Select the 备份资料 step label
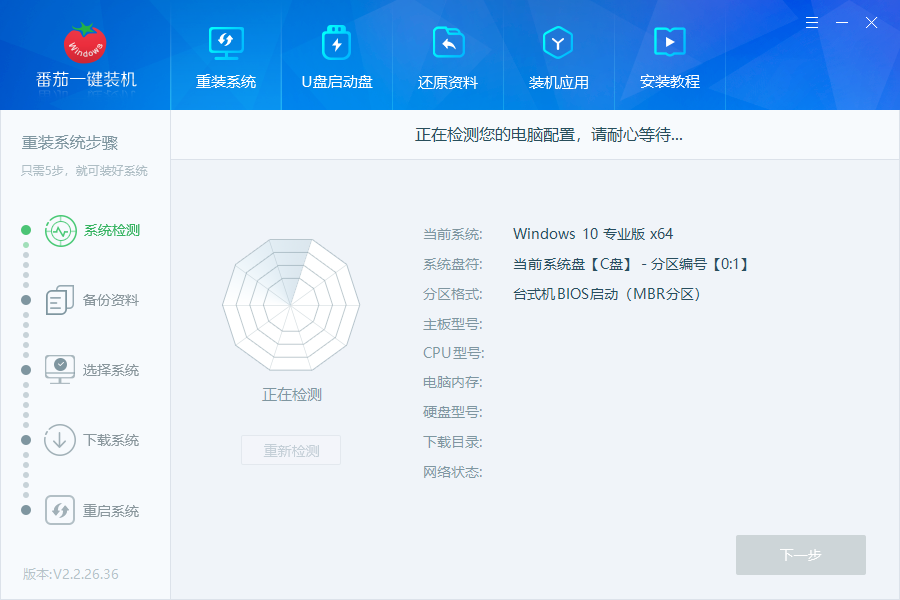 [111, 300]
